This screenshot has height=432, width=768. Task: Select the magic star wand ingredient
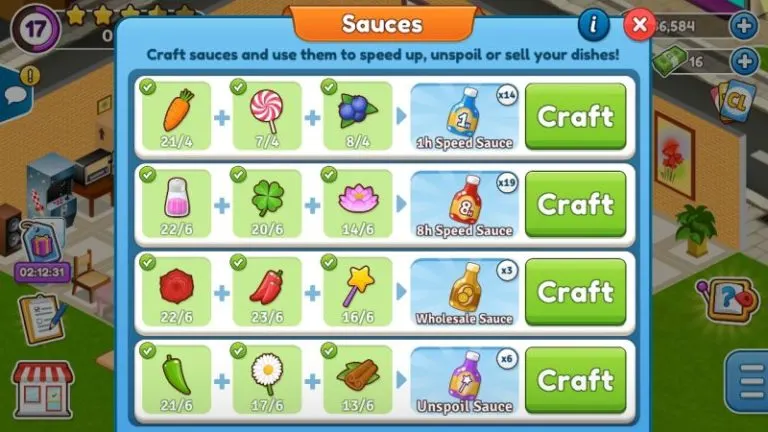[358, 292]
